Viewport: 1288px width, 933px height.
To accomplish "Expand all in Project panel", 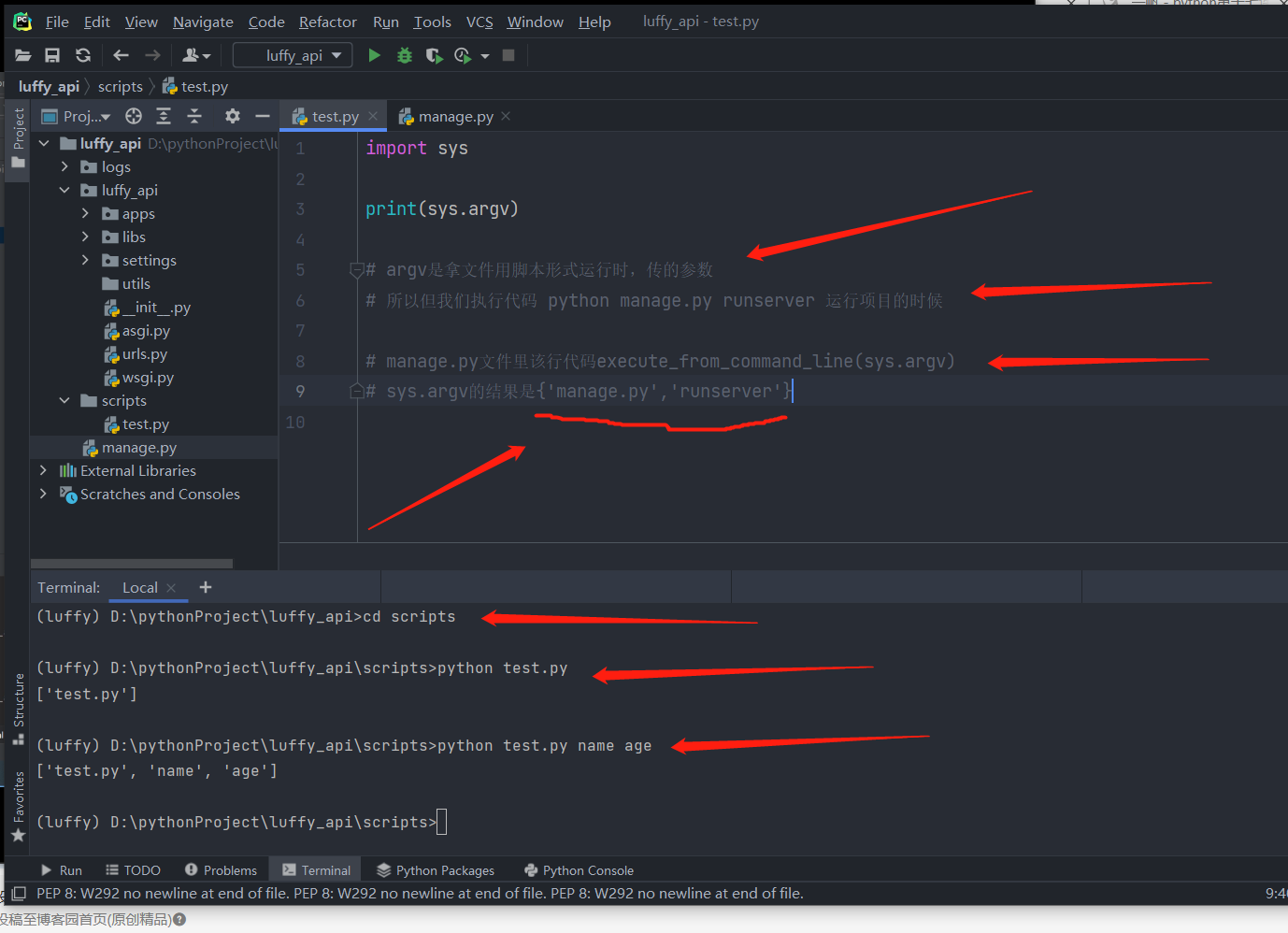I will [x=164, y=116].
